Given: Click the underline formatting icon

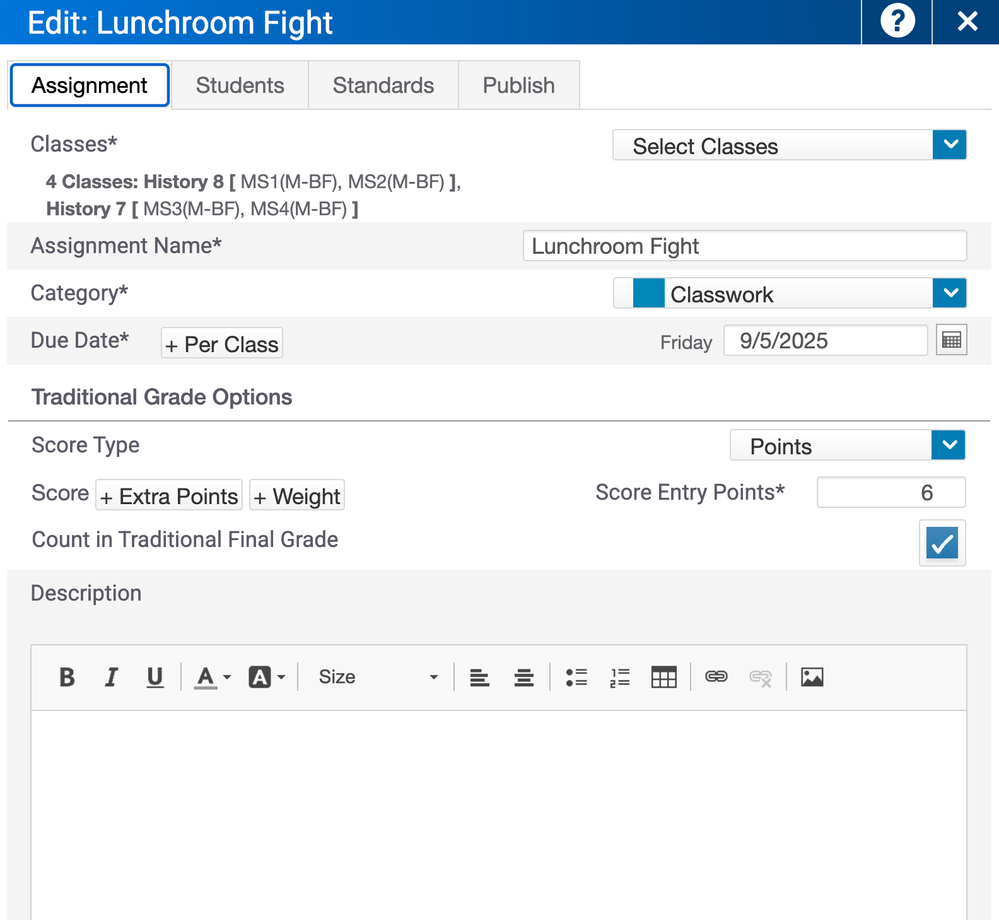Looking at the screenshot, I should click(155, 678).
